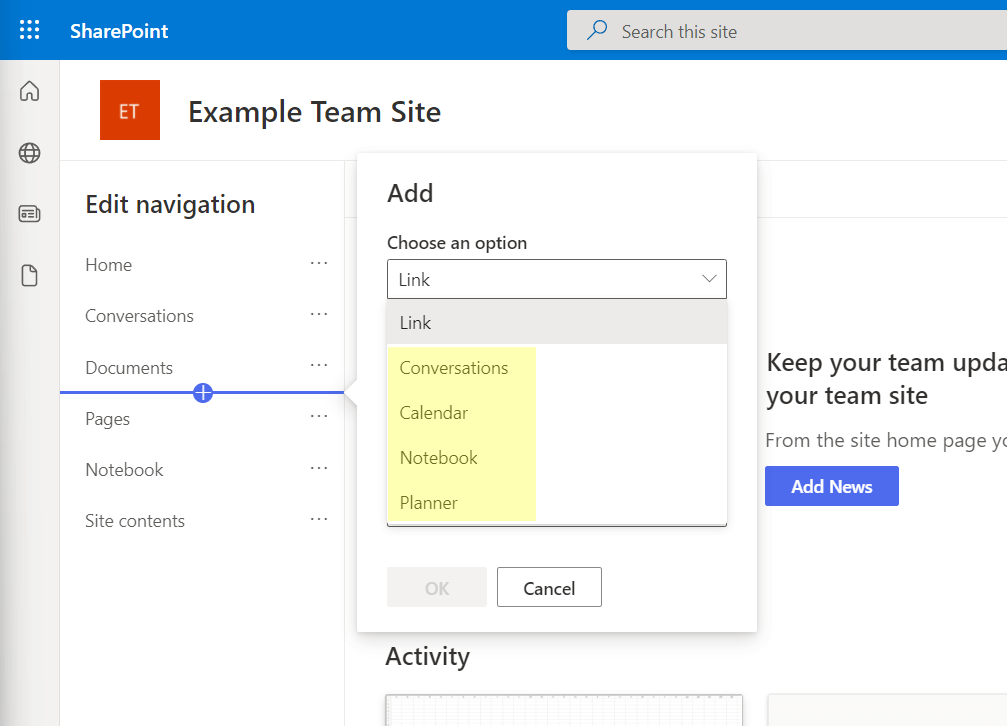Click the SharePoint home icon in sidebar
This screenshot has height=726, width=1007.
coord(30,91)
